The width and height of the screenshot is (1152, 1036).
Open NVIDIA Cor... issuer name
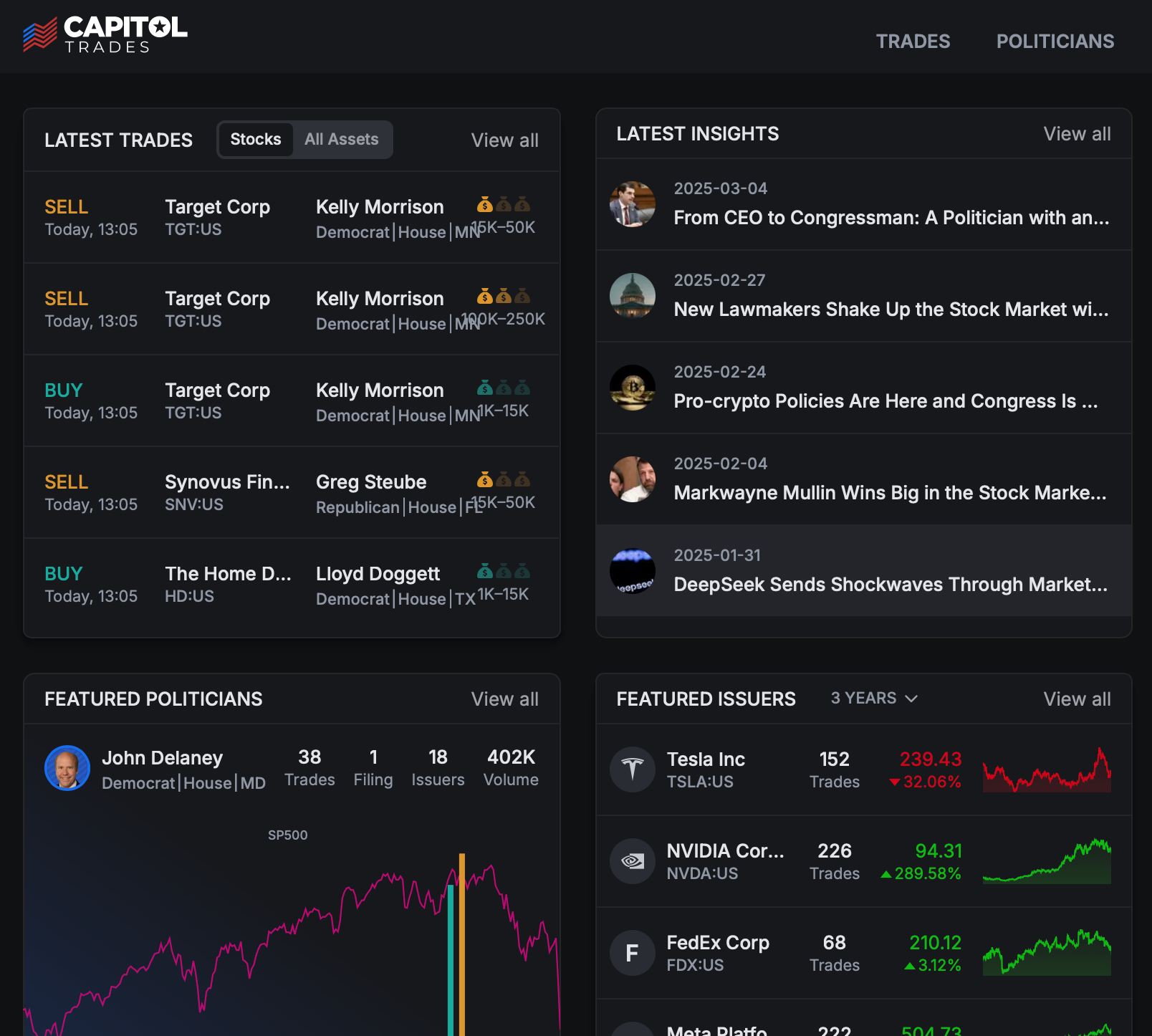coord(725,851)
